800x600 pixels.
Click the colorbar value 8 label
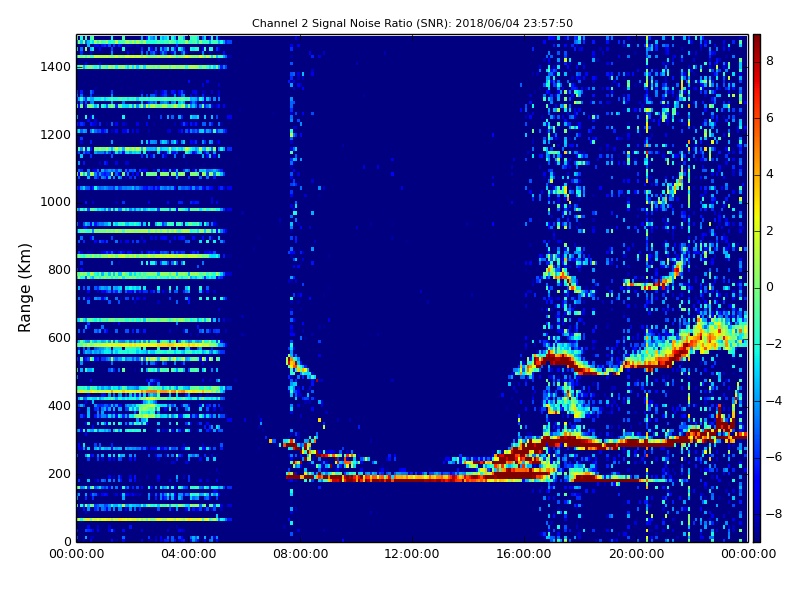click(770, 61)
